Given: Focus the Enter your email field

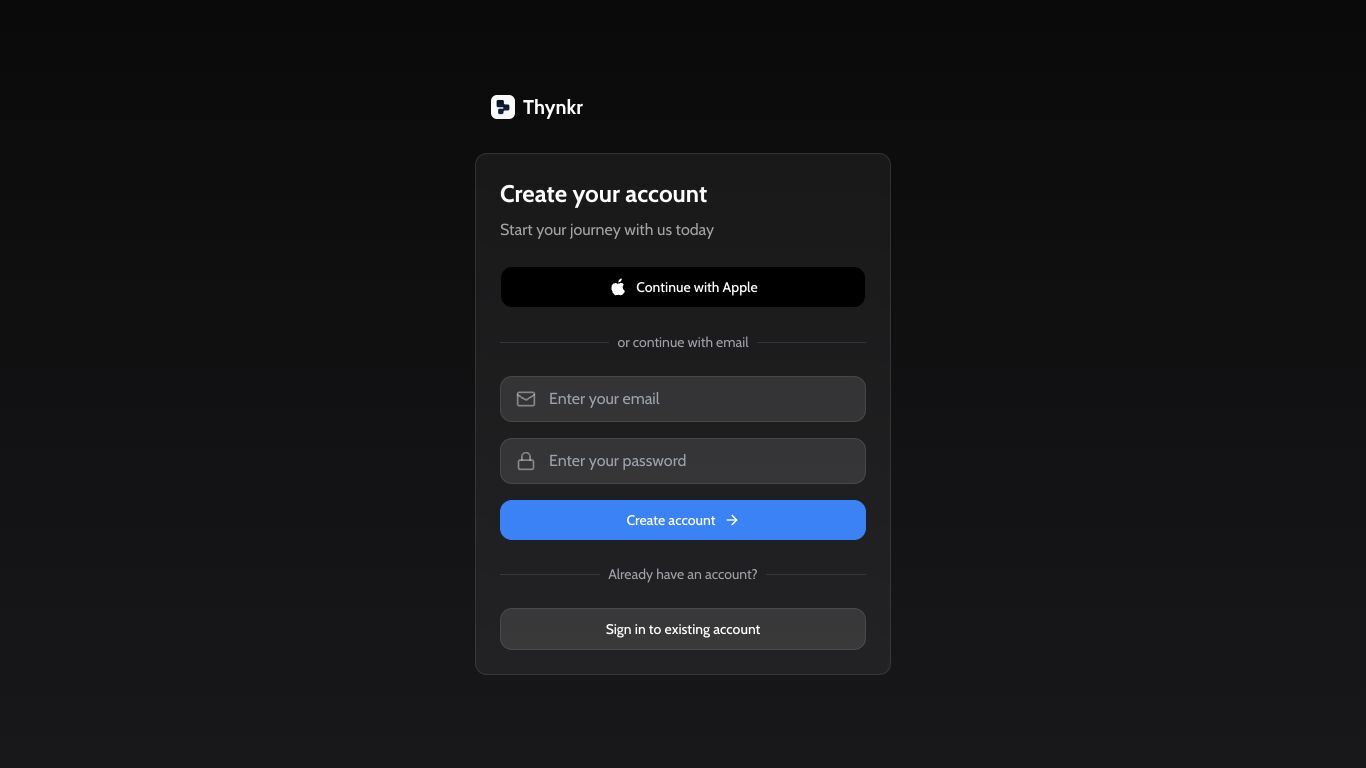Looking at the screenshot, I should [683, 399].
